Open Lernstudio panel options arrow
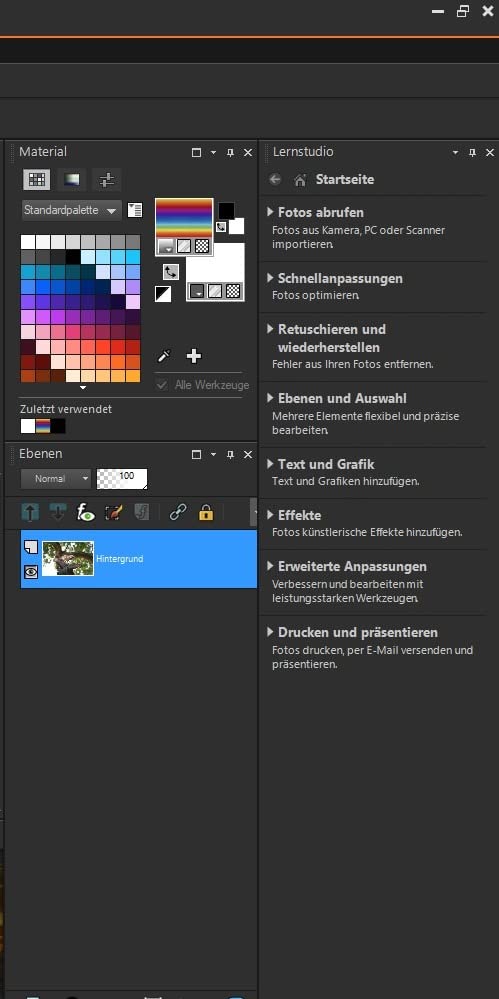The image size is (499, 999). pos(455,153)
